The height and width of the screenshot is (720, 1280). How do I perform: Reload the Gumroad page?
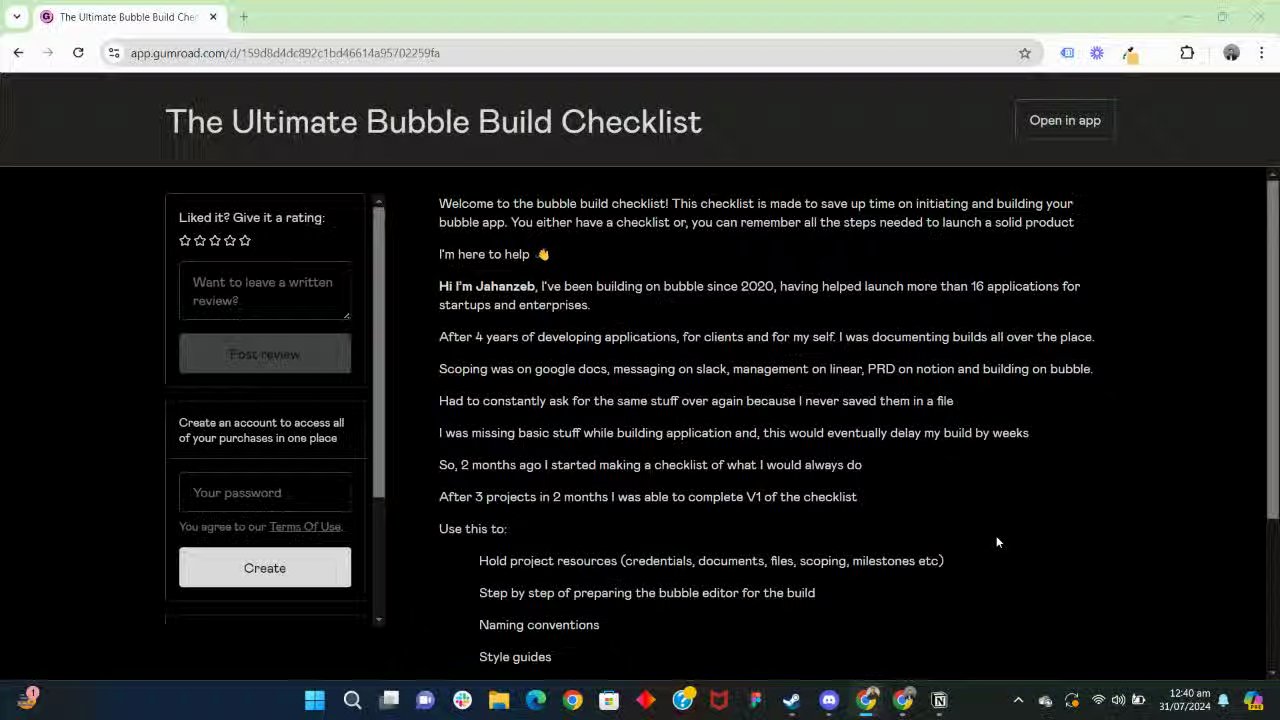point(78,53)
